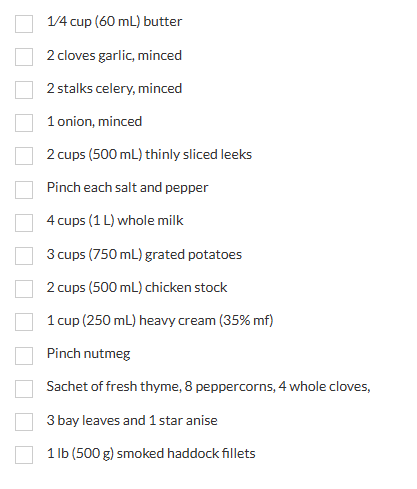This screenshot has width=417, height=489.
Task: Click the '1 lb (500 g) smoked haddock fillets' text
Action: [151, 453]
